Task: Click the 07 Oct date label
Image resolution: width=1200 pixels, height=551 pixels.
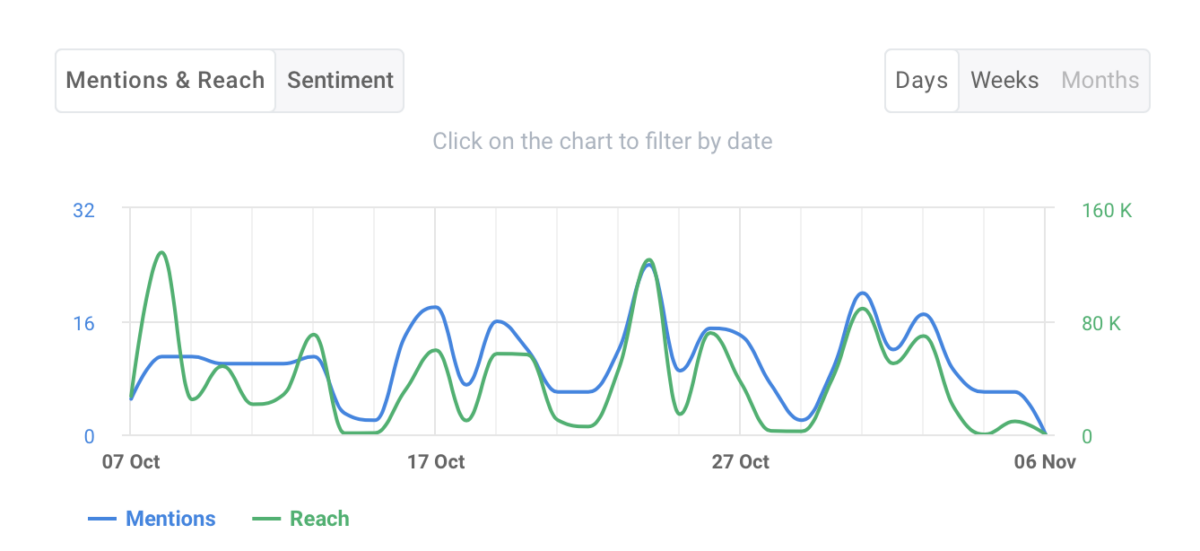Action: coord(131,462)
